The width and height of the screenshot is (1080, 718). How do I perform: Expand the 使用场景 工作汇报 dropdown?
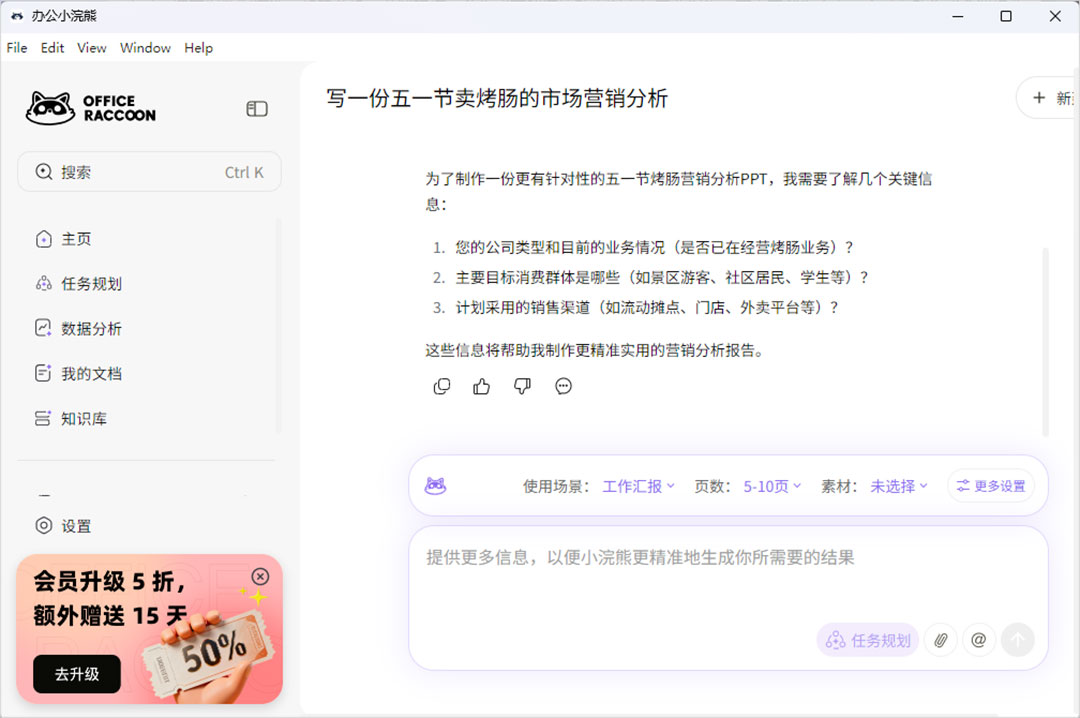638,486
